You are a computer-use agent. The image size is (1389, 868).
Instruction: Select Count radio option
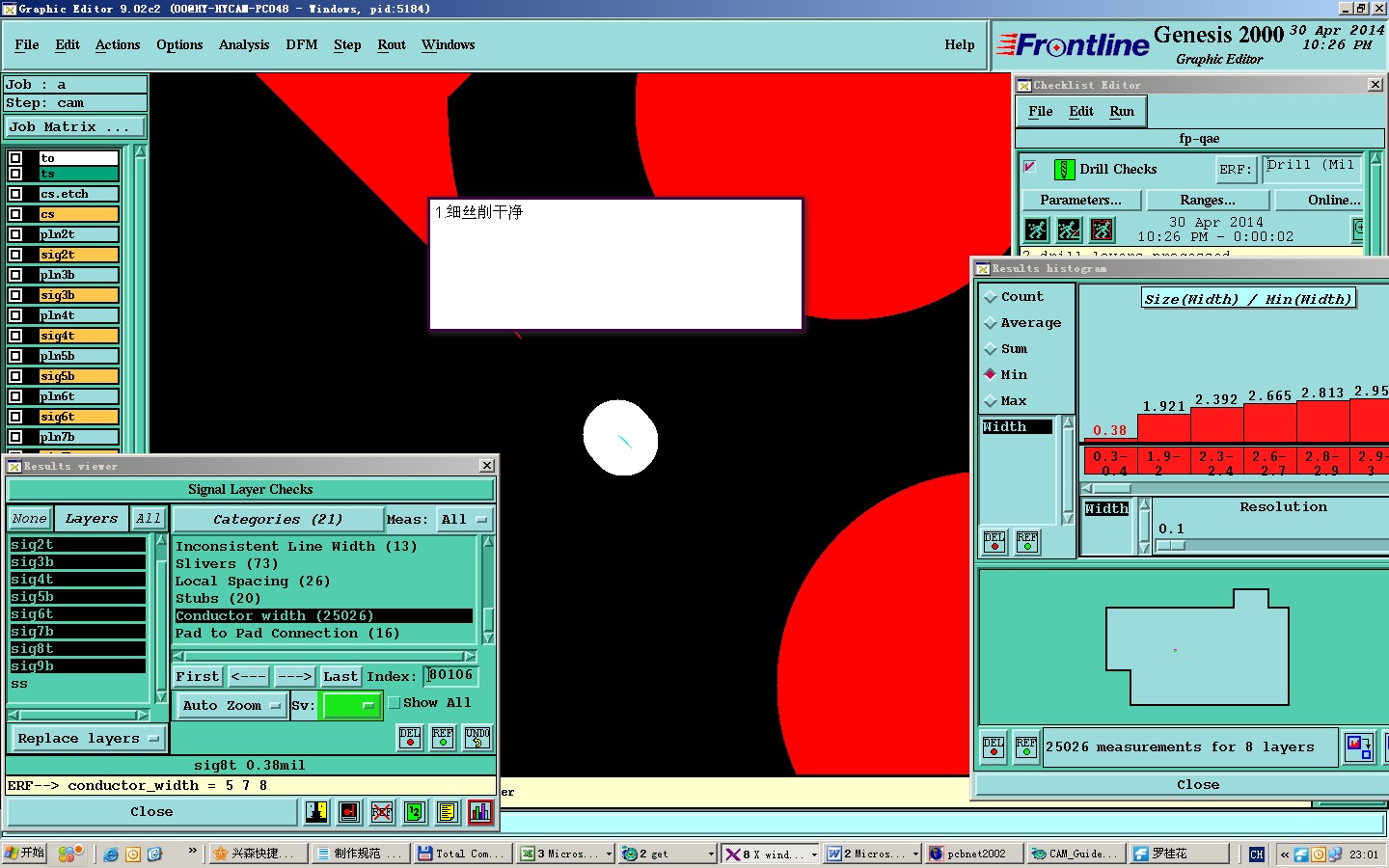tap(991, 297)
